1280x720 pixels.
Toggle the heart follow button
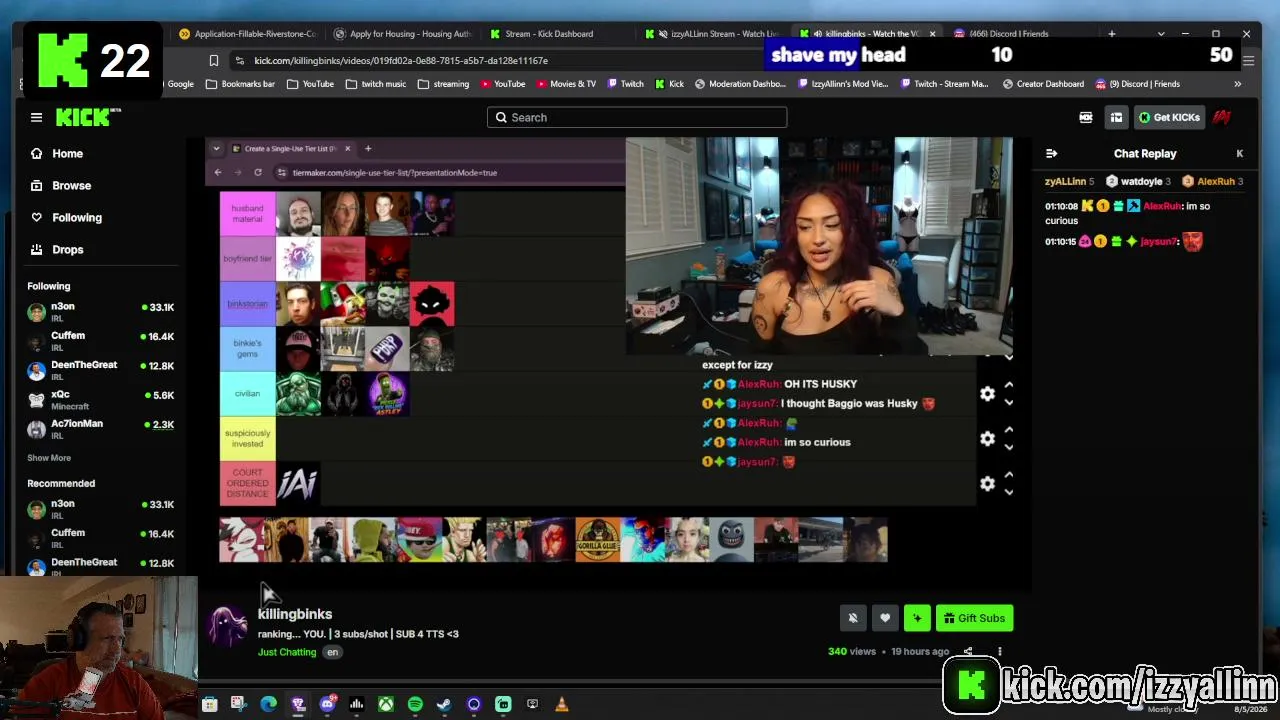pyautogui.click(x=885, y=618)
